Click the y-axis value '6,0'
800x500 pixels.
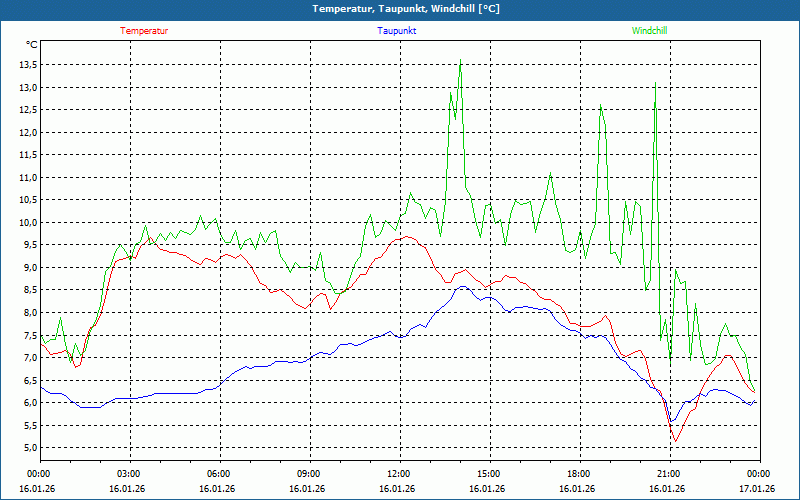point(30,403)
